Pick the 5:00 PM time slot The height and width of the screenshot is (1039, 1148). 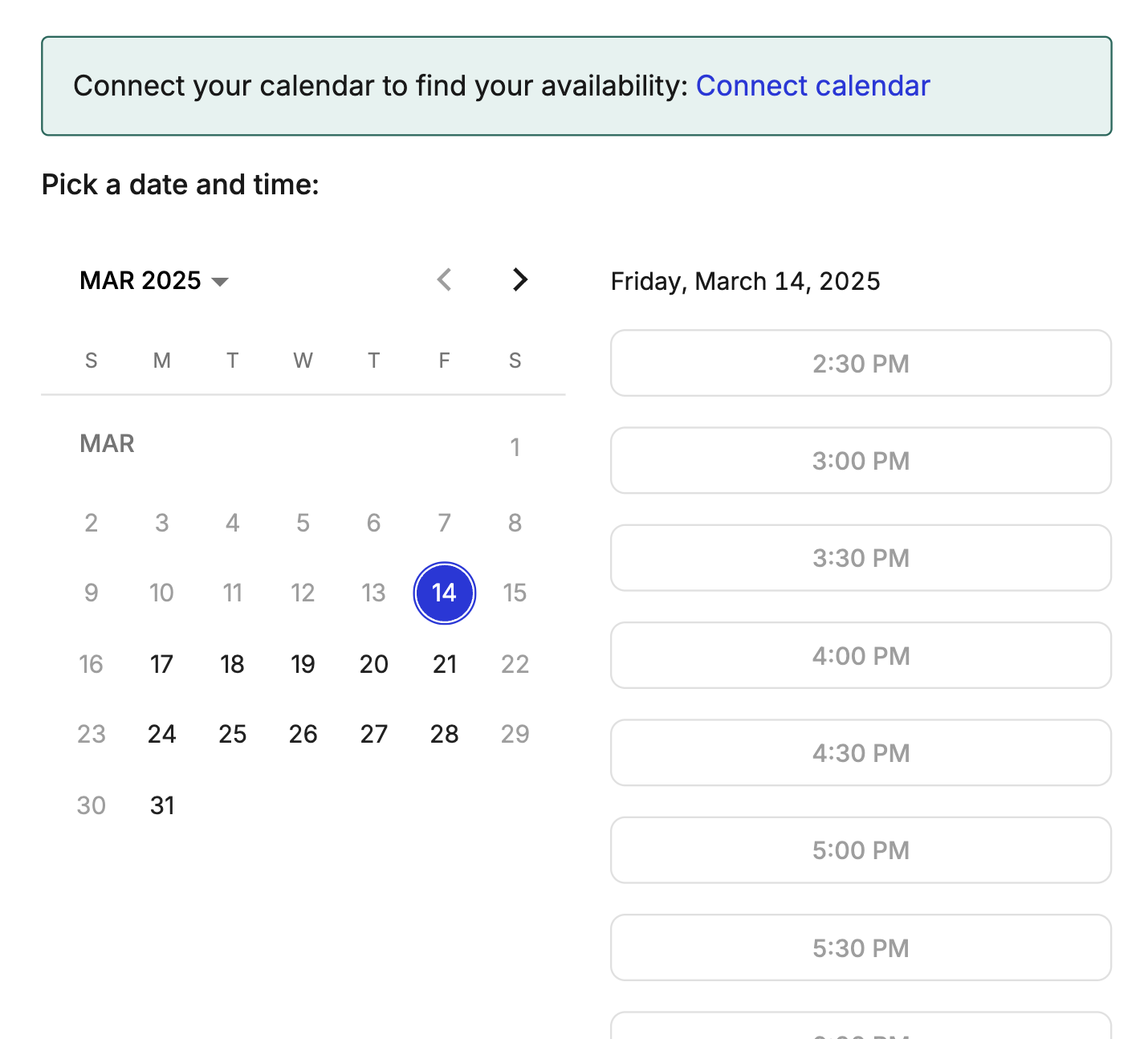point(861,850)
